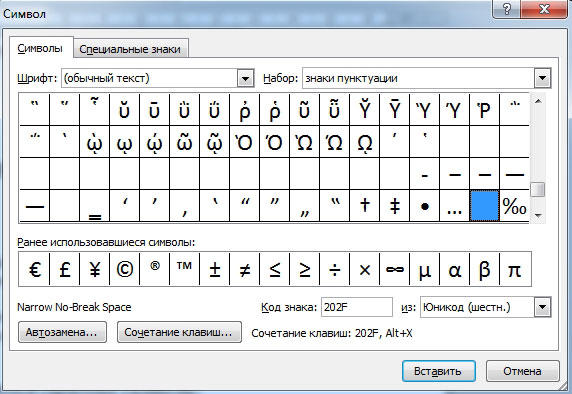The image size is (572, 394).
Task: Select capital Y with breve Ῠ
Action: click(364, 109)
